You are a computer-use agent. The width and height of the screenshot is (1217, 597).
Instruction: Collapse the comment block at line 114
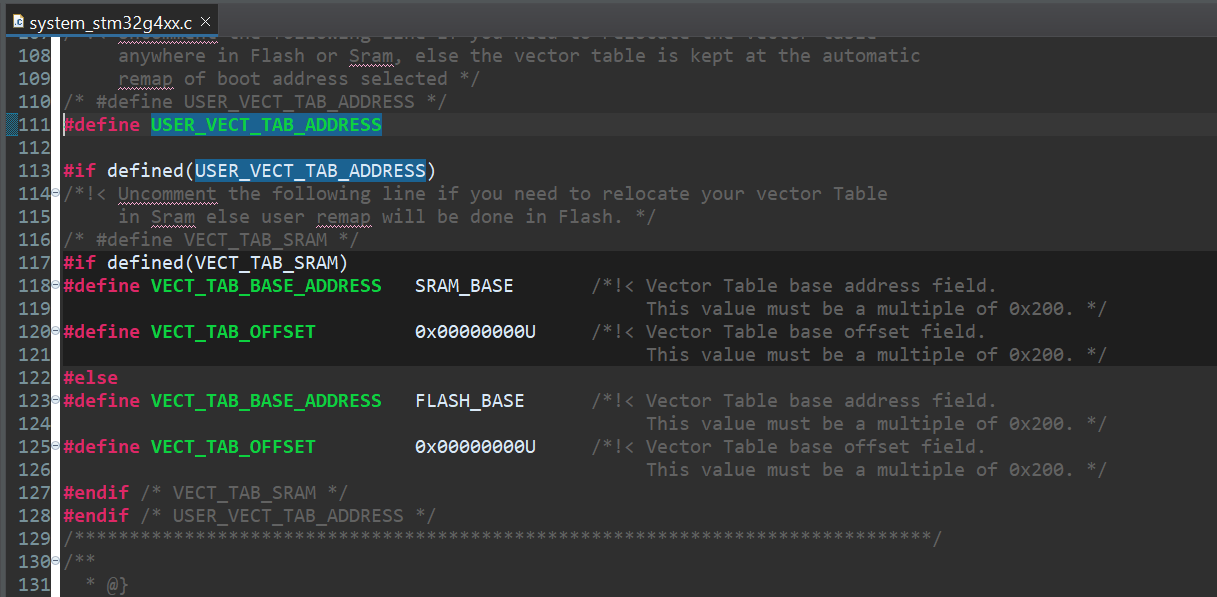[54, 194]
